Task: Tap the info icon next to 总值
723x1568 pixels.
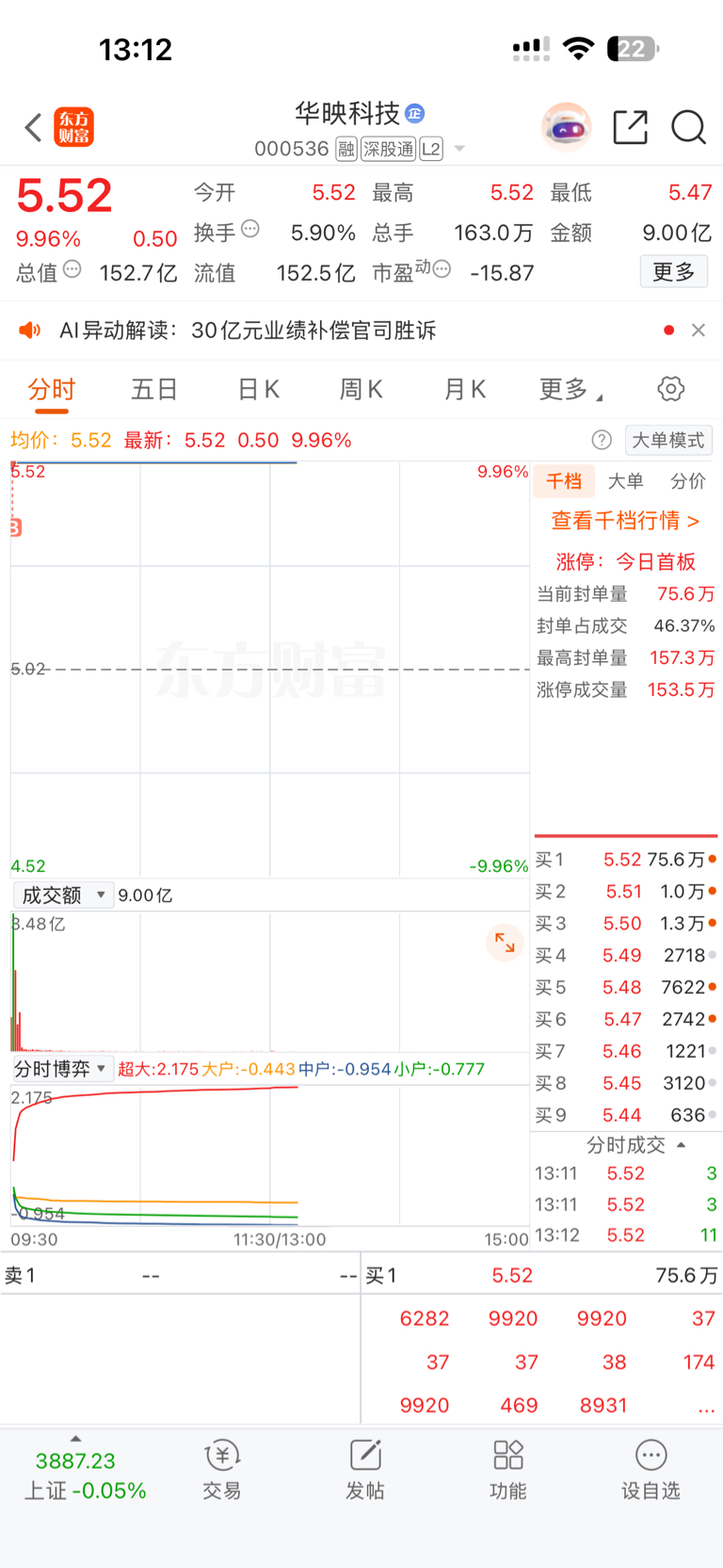Action: (72, 269)
